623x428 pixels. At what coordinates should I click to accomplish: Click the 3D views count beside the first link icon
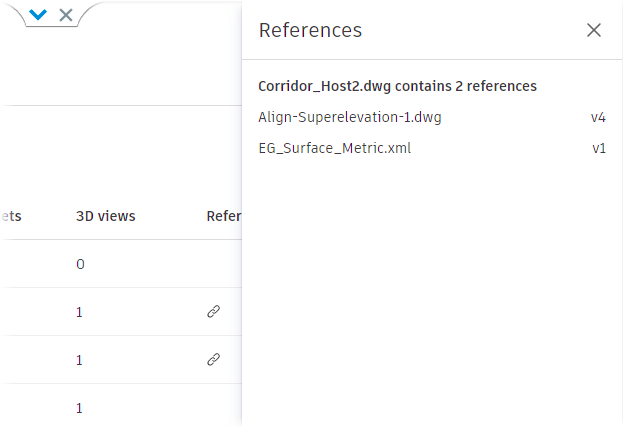(x=80, y=312)
